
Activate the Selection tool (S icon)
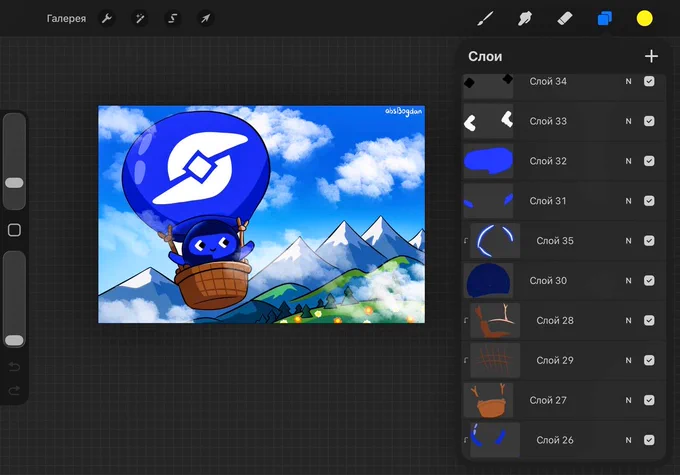coord(173,19)
